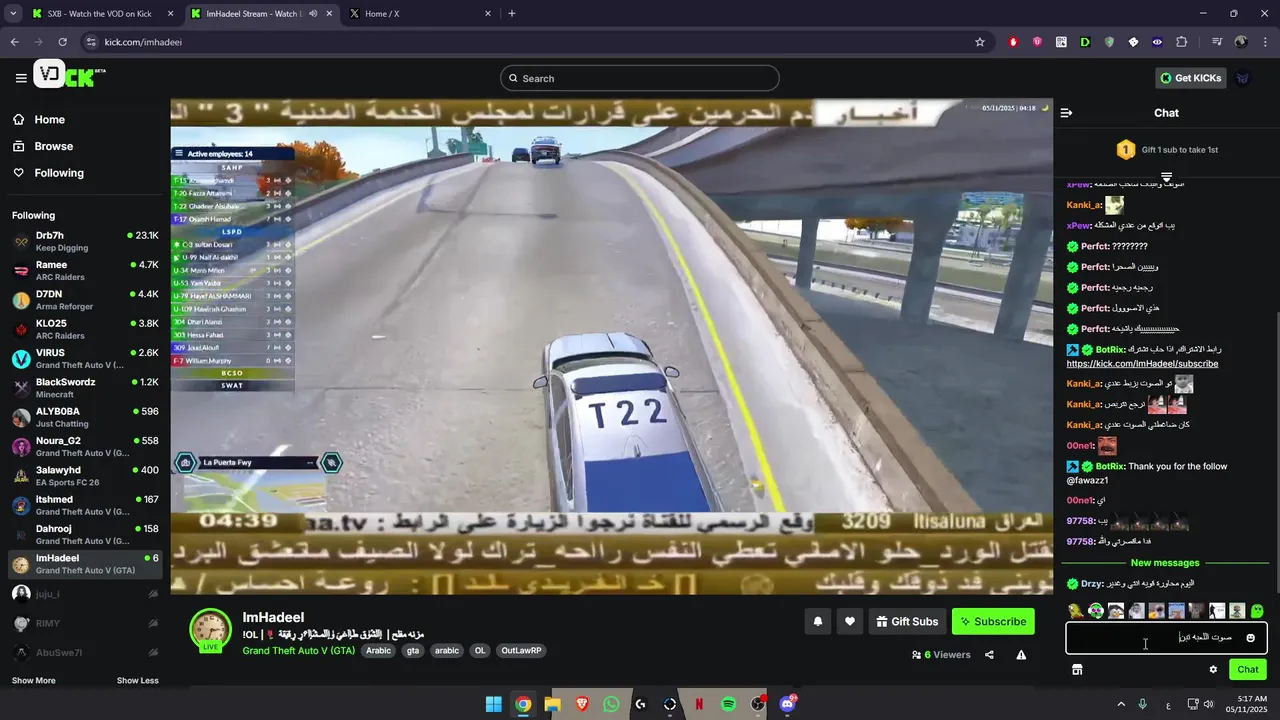Click the Subscribe button
Screen dimensions: 1280x720
(993, 621)
